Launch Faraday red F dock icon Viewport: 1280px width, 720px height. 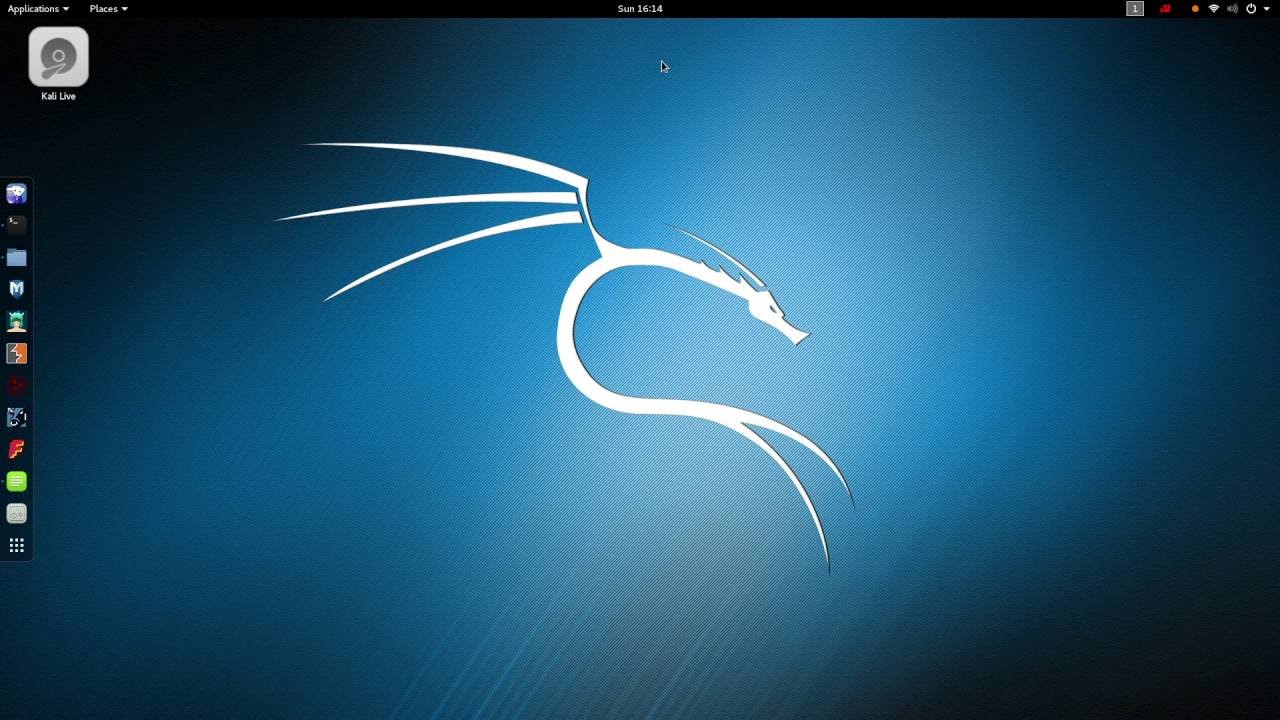click(16, 449)
